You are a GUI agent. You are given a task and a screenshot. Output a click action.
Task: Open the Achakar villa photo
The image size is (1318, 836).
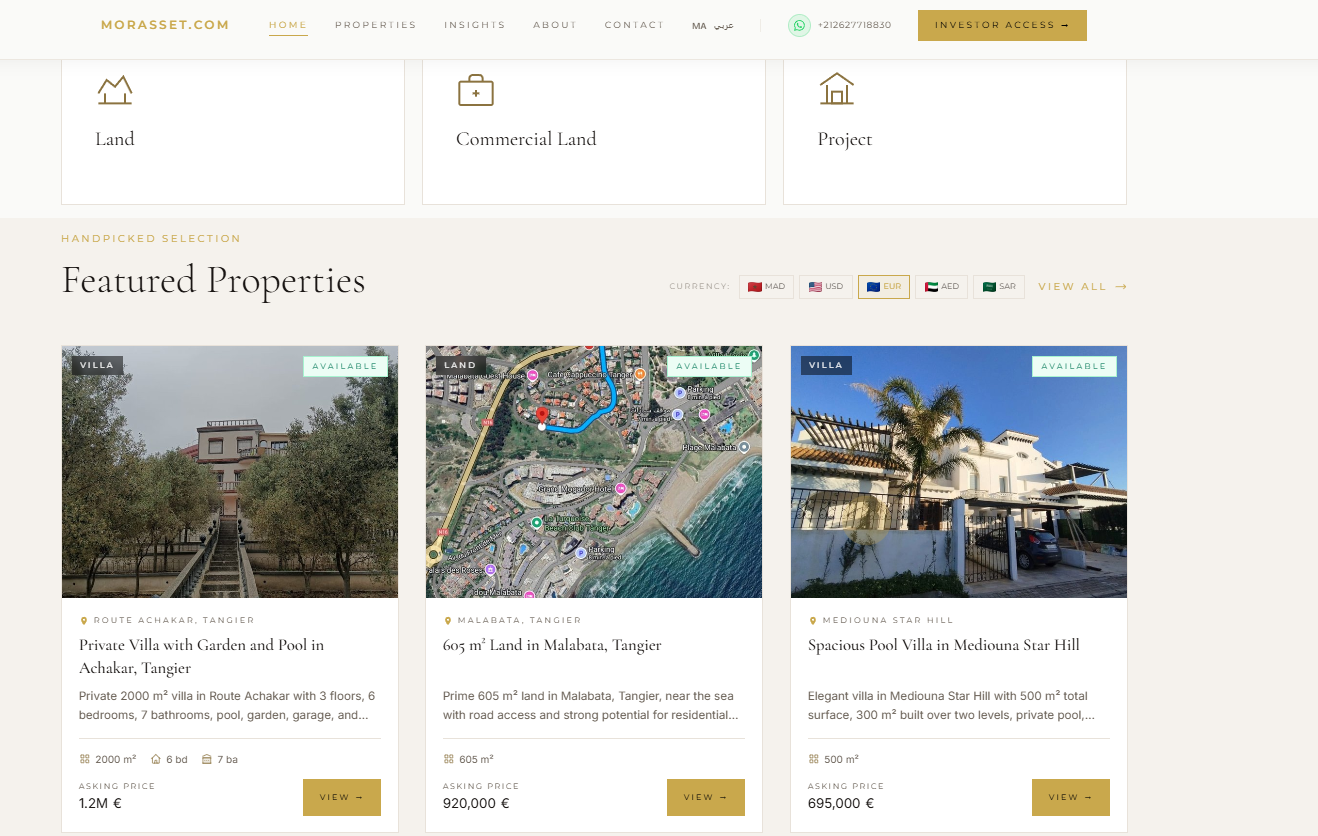click(x=230, y=472)
